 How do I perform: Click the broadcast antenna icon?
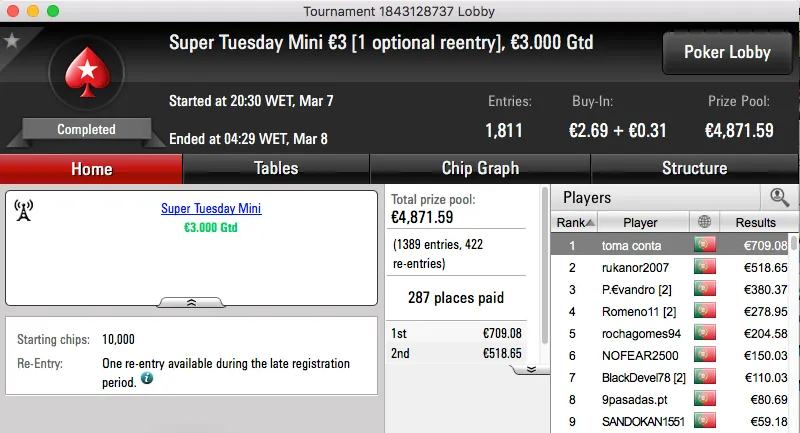coord(24,210)
